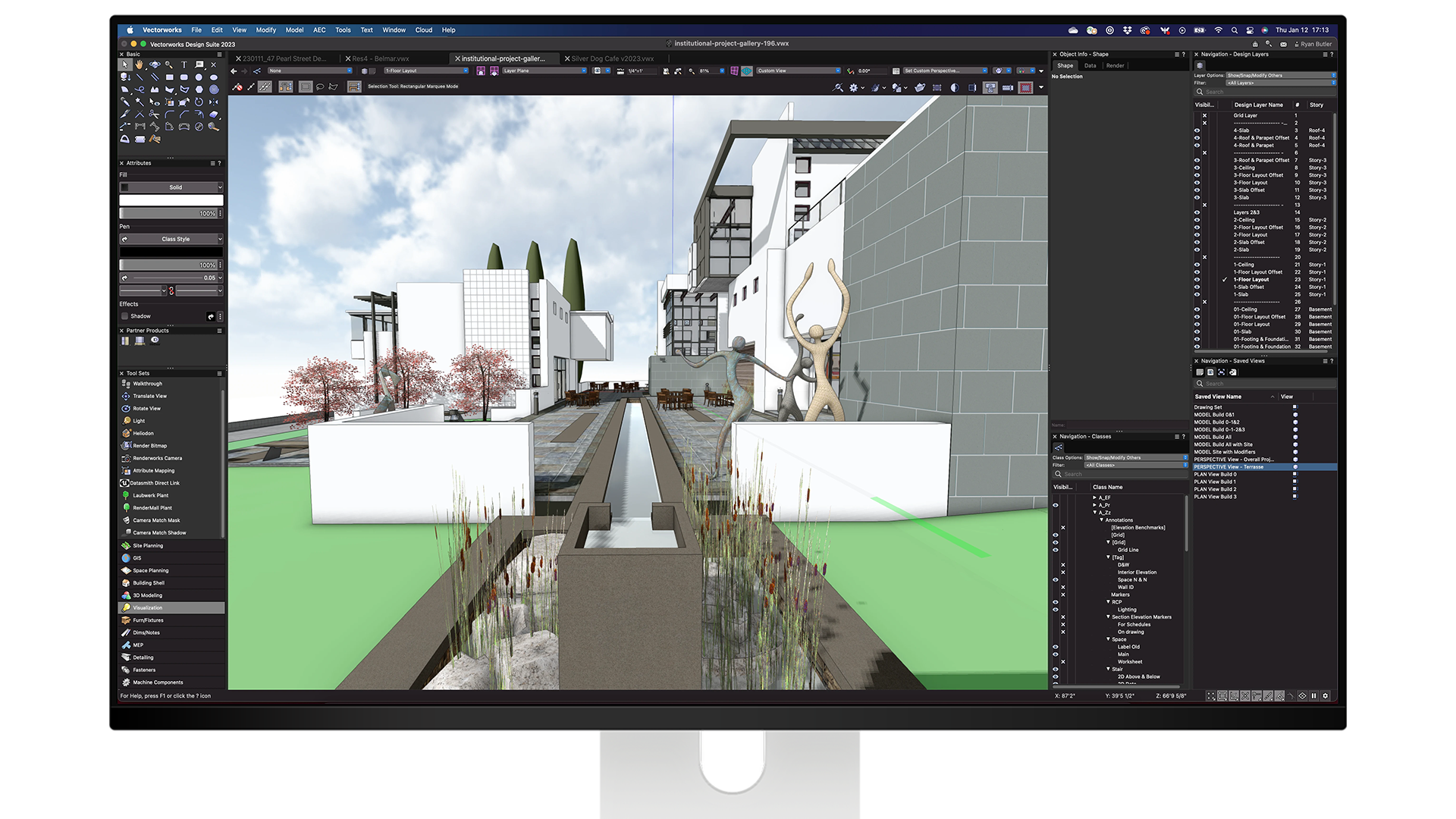Toggle visibility of the 01-Ceiling layer
Viewport: 1456px width, 819px height.
[1197, 309]
